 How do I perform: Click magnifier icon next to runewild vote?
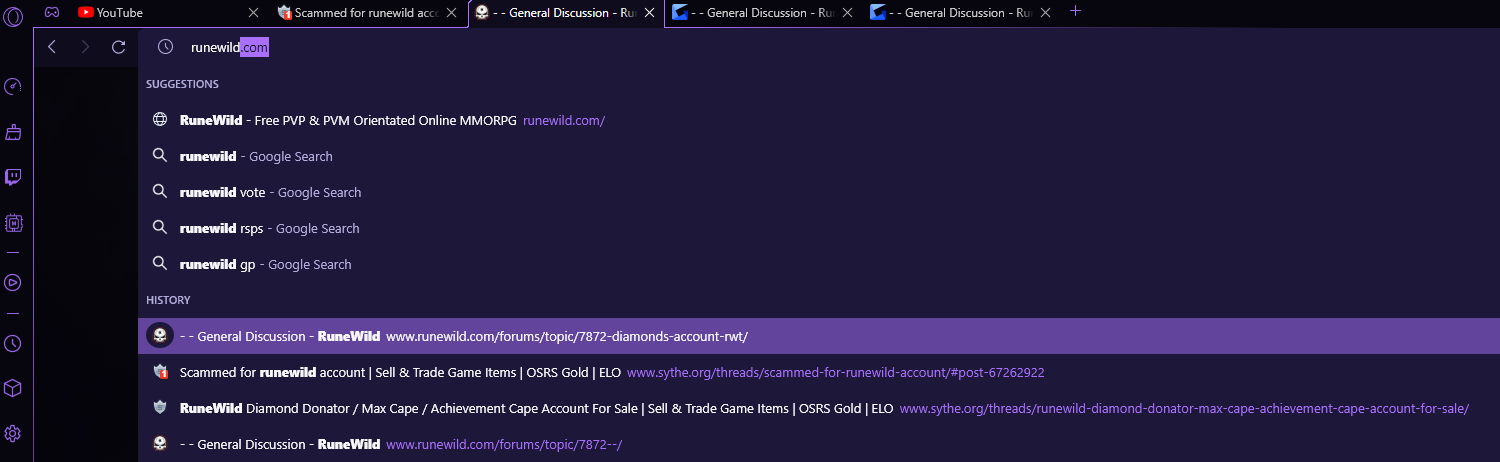coord(160,192)
